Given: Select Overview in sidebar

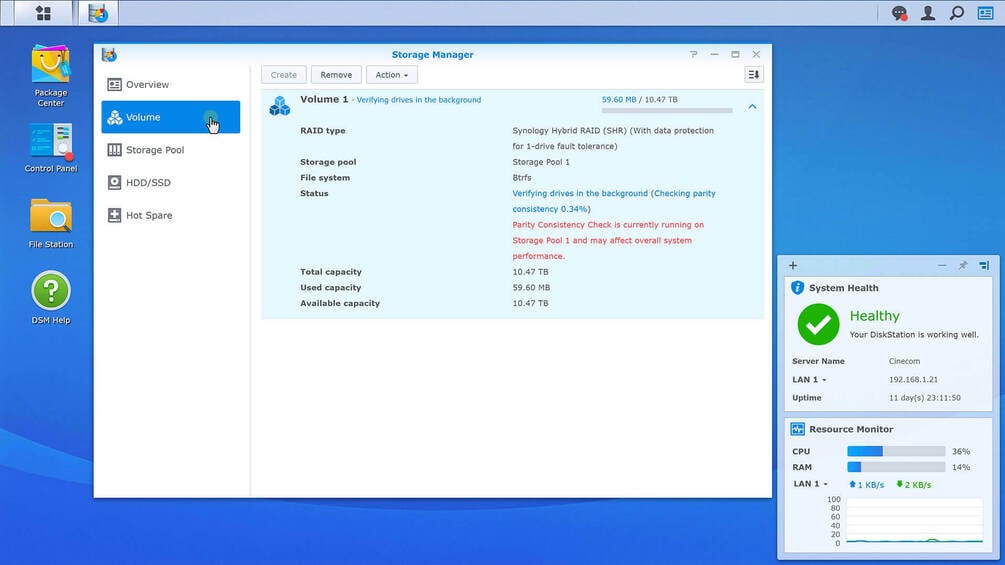Looking at the screenshot, I should click(170, 85).
